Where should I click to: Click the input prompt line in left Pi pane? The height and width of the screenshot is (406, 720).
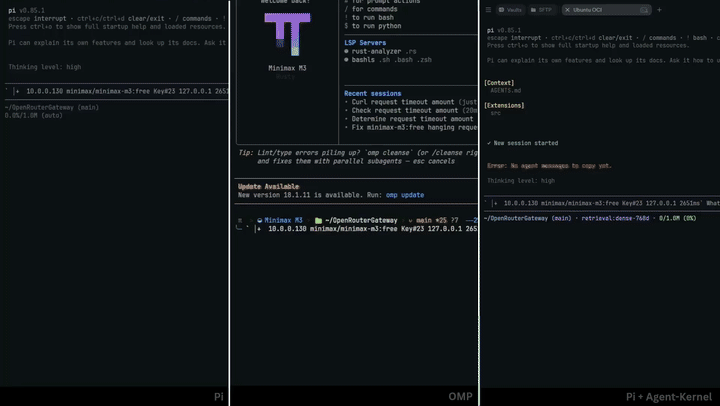click(x=116, y=91)
